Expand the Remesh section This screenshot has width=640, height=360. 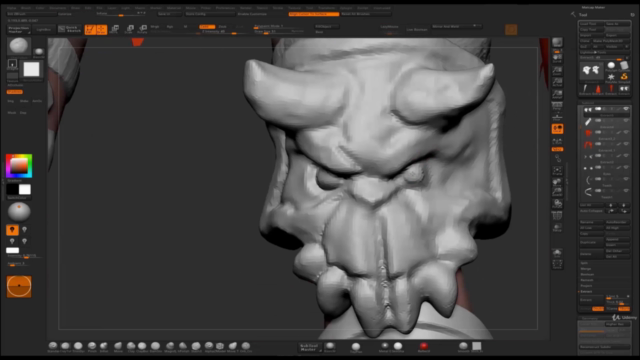(x=587, y=280)
